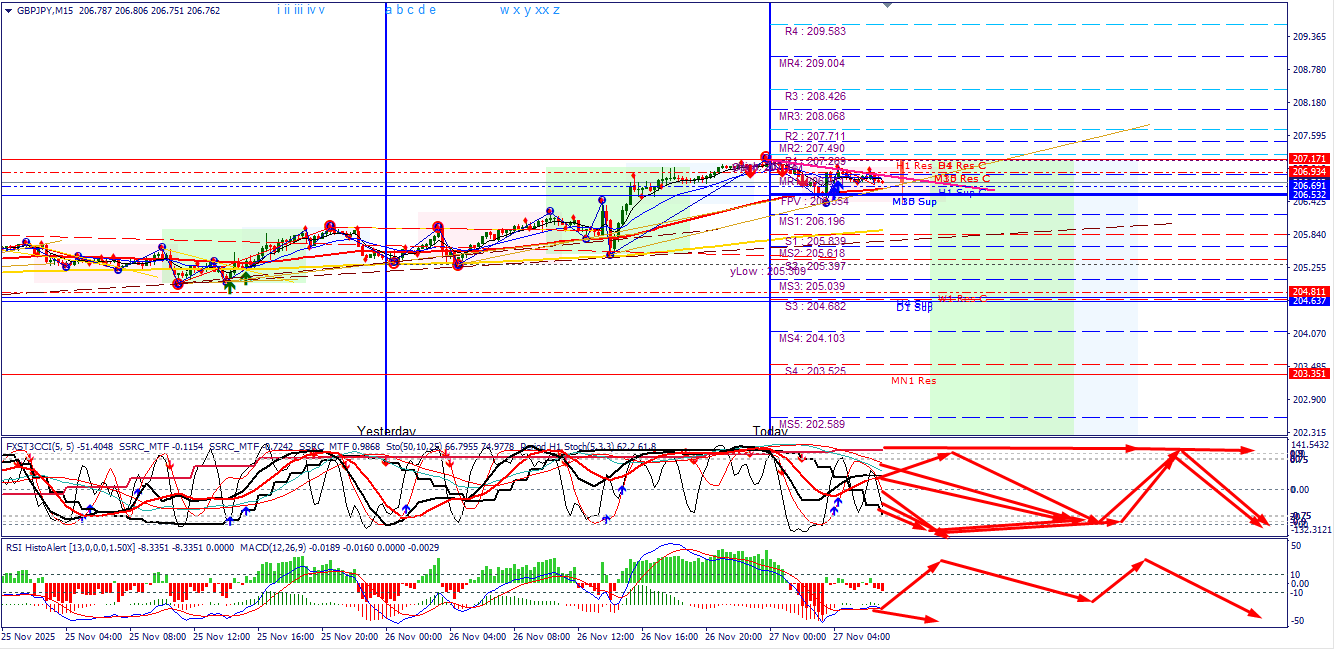Click the red 204.811 price tag
The image size is (1334, 650).
tap(1309, 292)
